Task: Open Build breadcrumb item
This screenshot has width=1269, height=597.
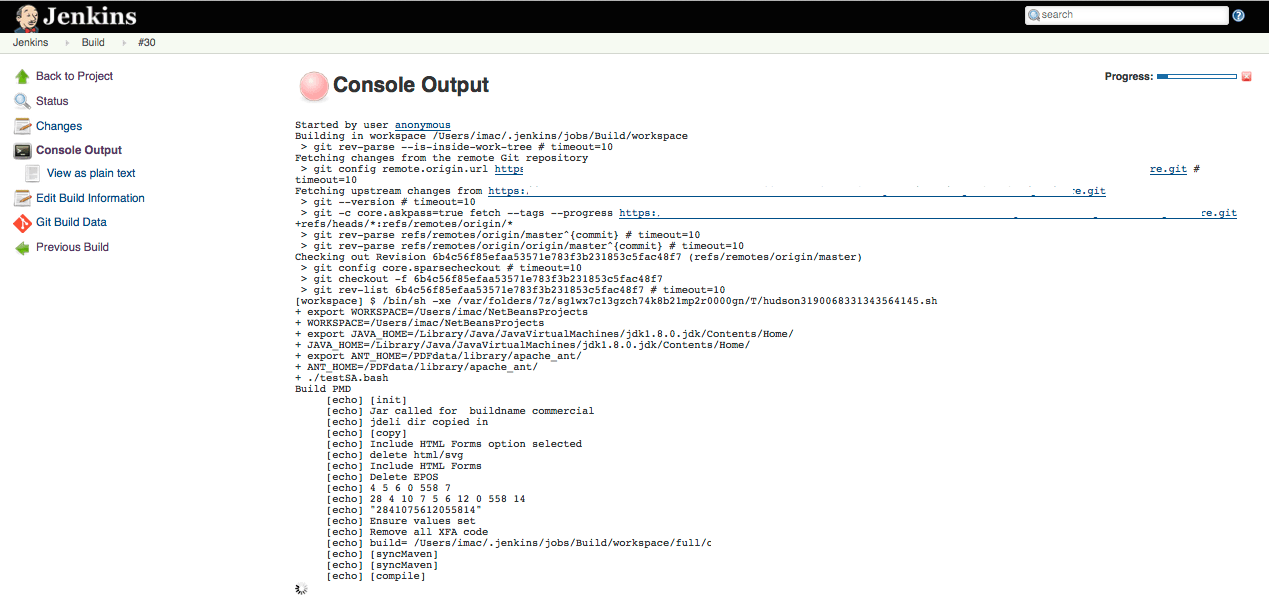Action: tap(93, 43)
